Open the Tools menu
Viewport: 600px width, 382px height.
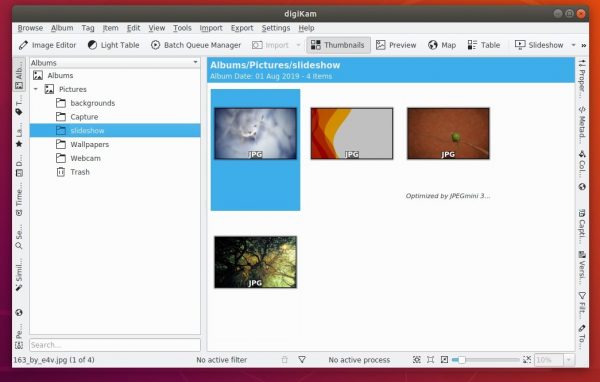(x=182, y=28)
